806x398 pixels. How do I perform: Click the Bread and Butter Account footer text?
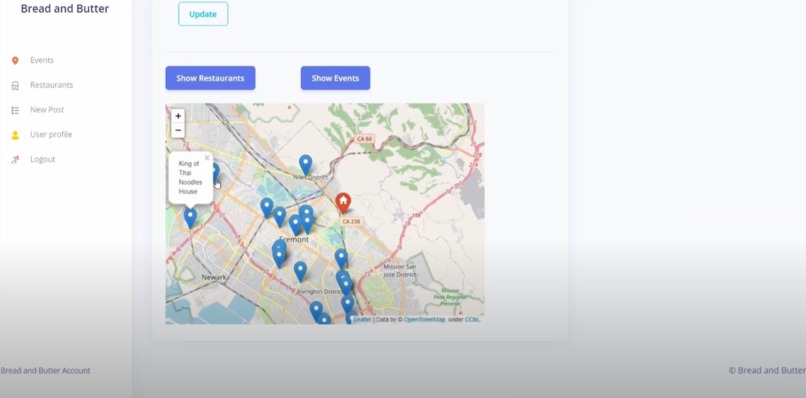(x=45, y=370)
